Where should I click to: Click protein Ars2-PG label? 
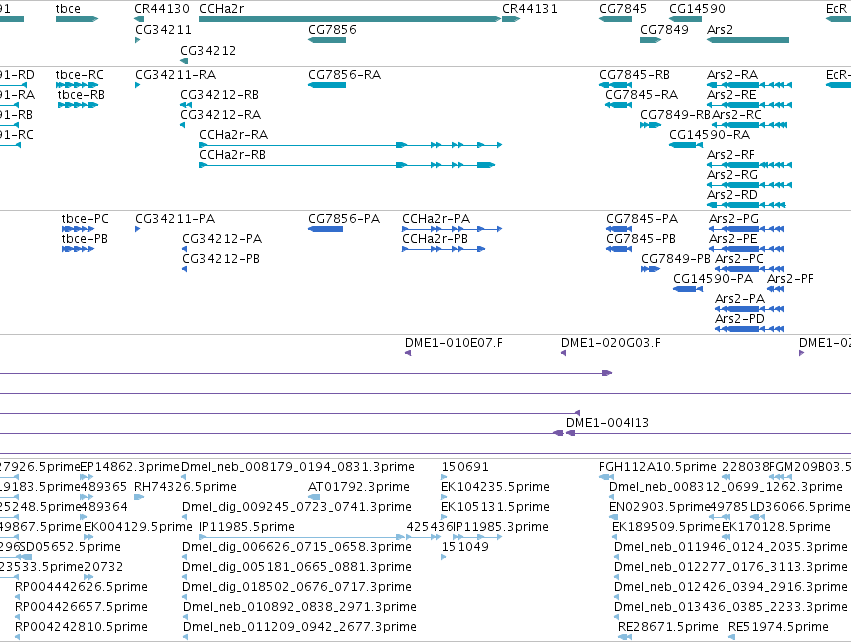click(x=734, y=219)
